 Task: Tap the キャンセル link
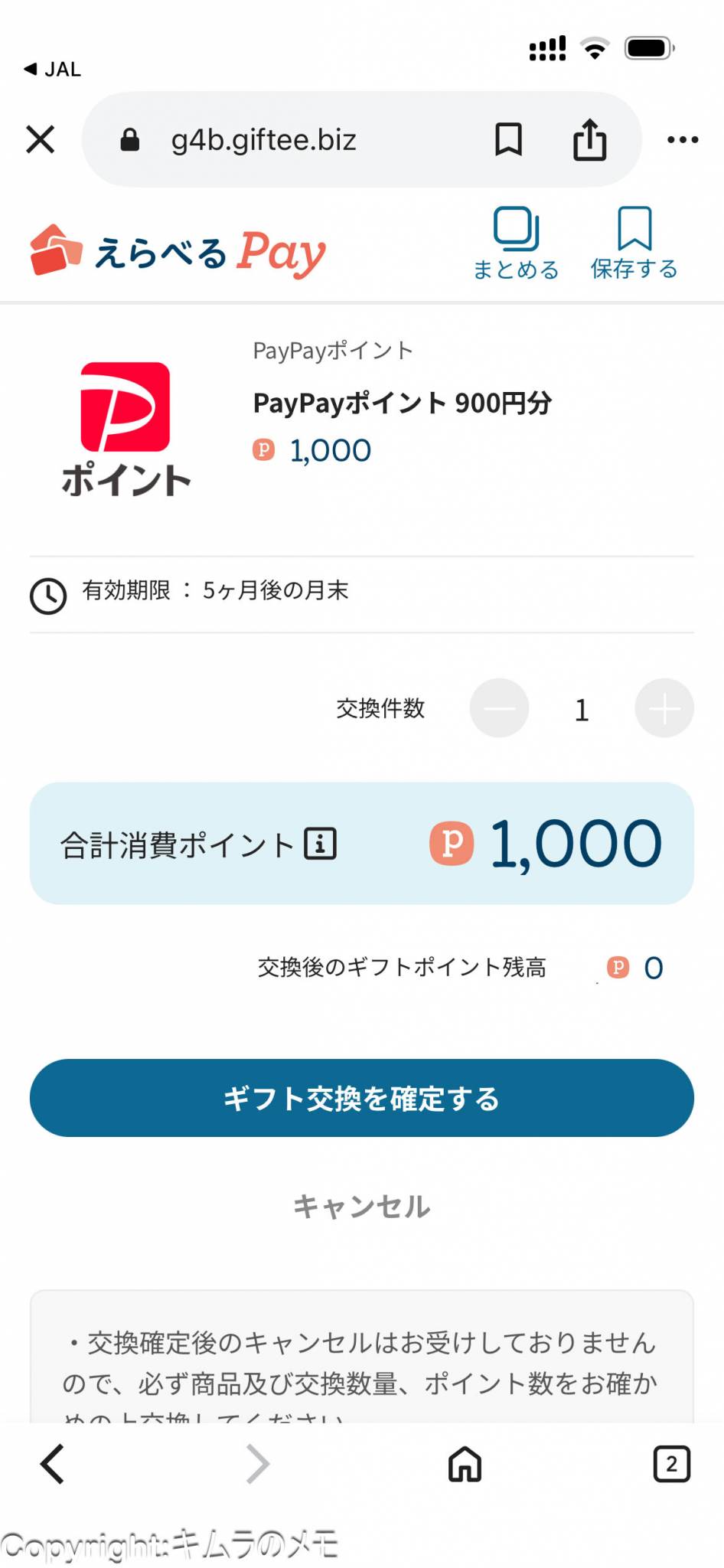pos(362,1207)
